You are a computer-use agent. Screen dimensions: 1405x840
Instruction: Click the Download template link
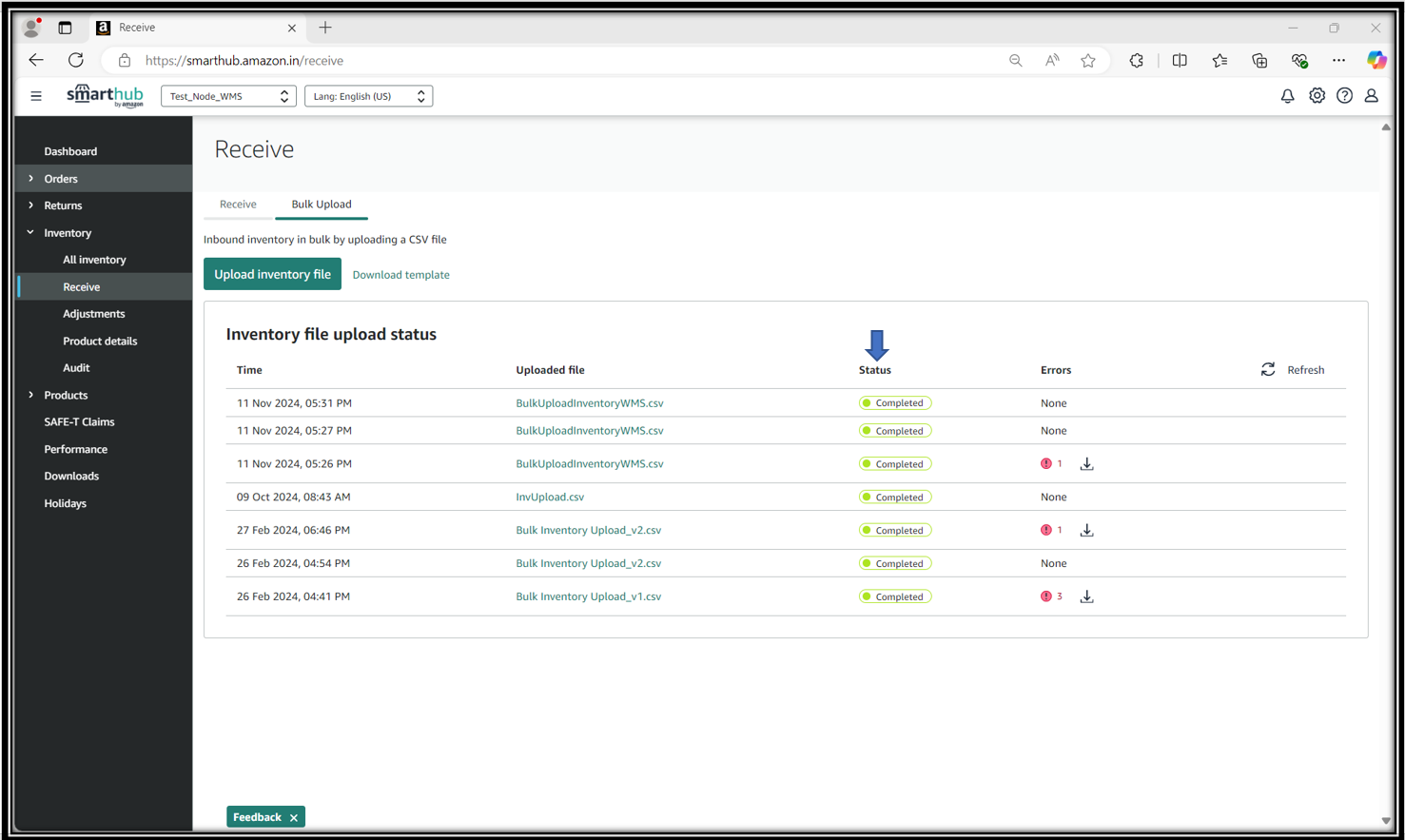pos(400,275)
